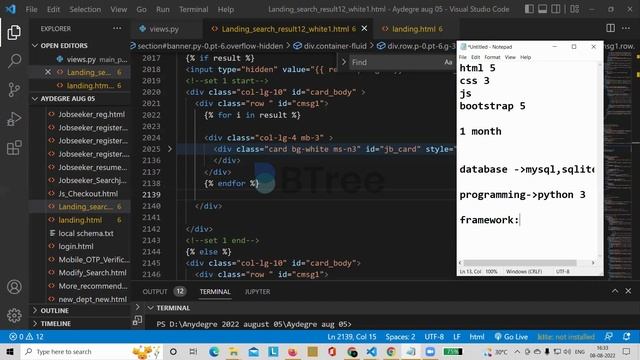Open Notepad Format menu

pyautogui.click(x=492, y=57)
